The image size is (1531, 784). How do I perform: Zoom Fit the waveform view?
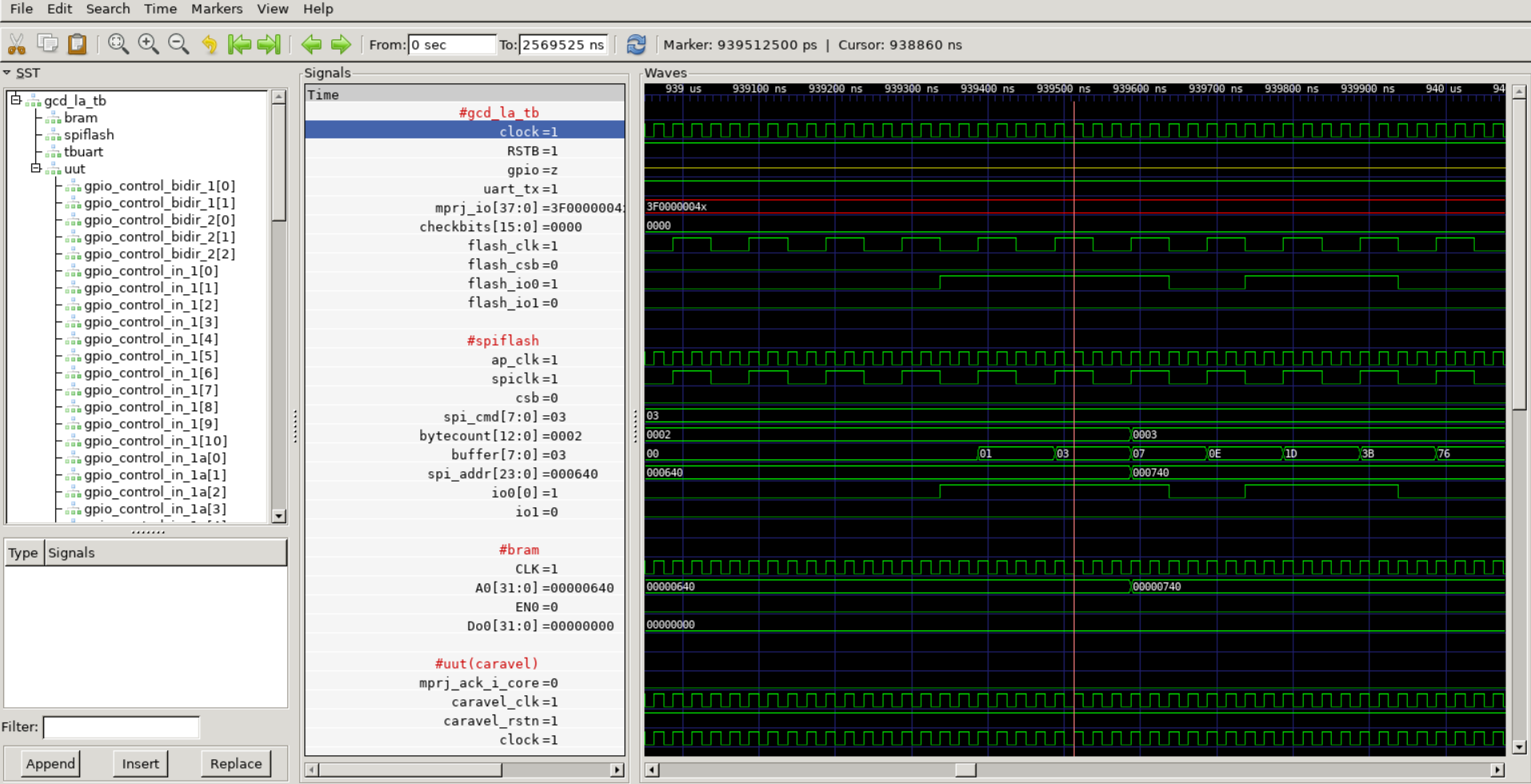pyautogui.click(x=118, y=45)
